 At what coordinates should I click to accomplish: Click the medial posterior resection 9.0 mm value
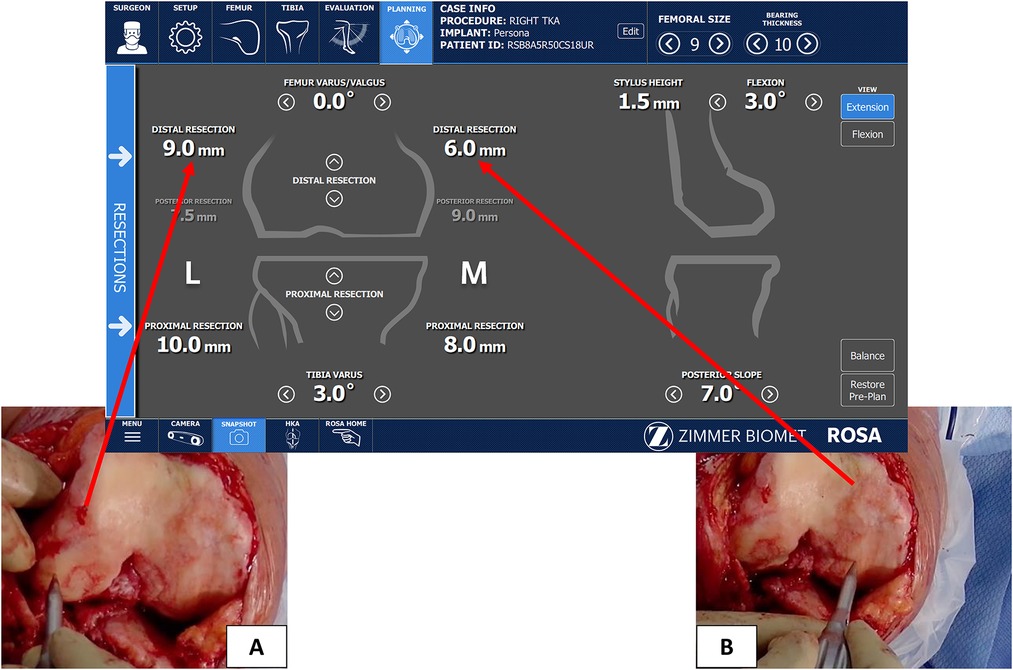tap(475, 216)
